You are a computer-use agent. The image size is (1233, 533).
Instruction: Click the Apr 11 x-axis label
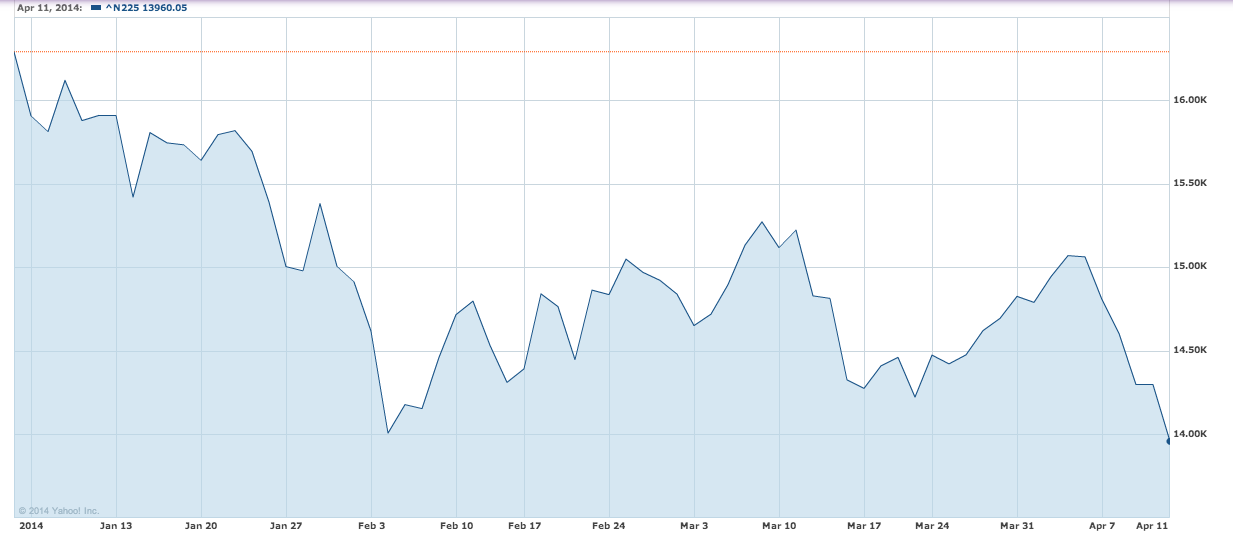(1153, 525)
